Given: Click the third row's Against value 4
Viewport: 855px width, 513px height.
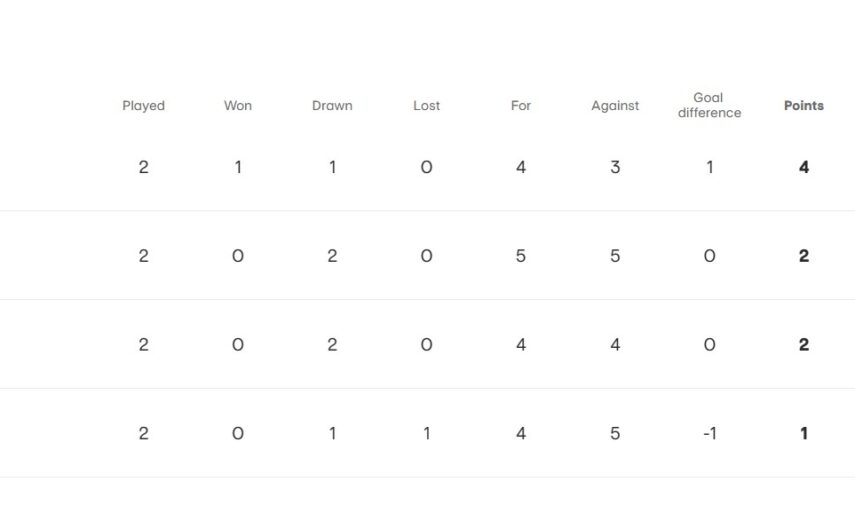Looking at the screenshot, I should [x=615, y=345].
